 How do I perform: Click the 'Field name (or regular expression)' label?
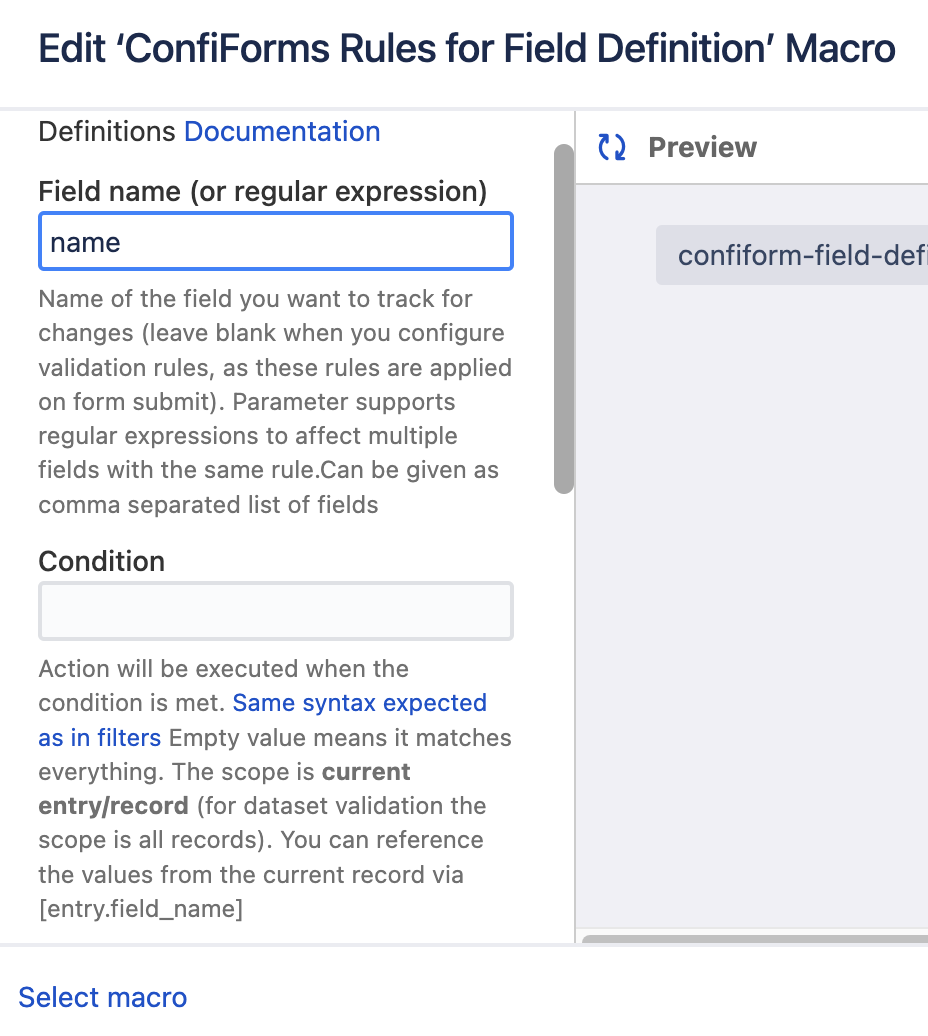coord(262,190)
